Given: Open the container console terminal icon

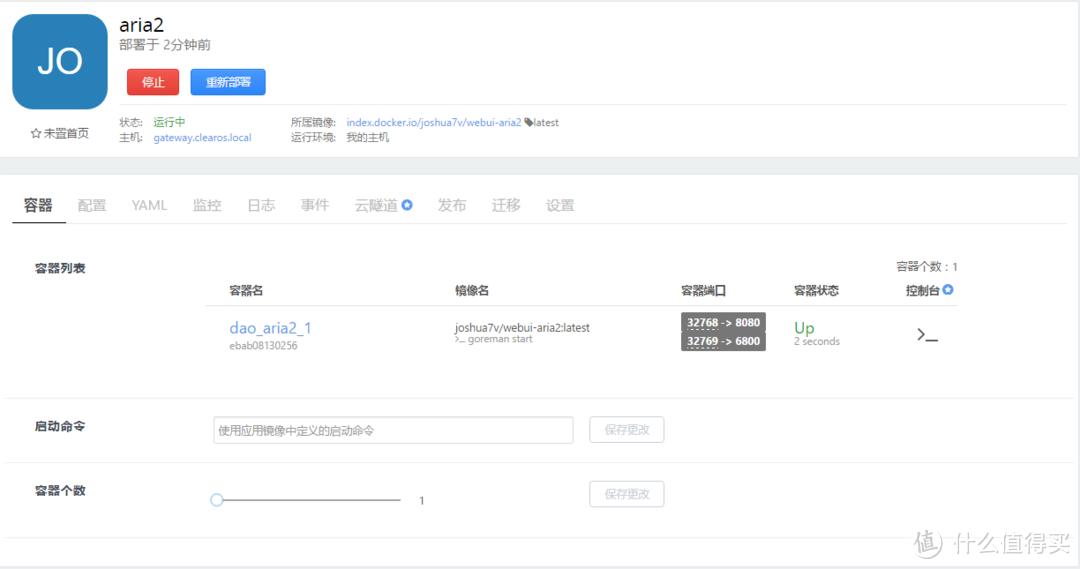Looking at the screenshot, I should [x=927, y=335].
